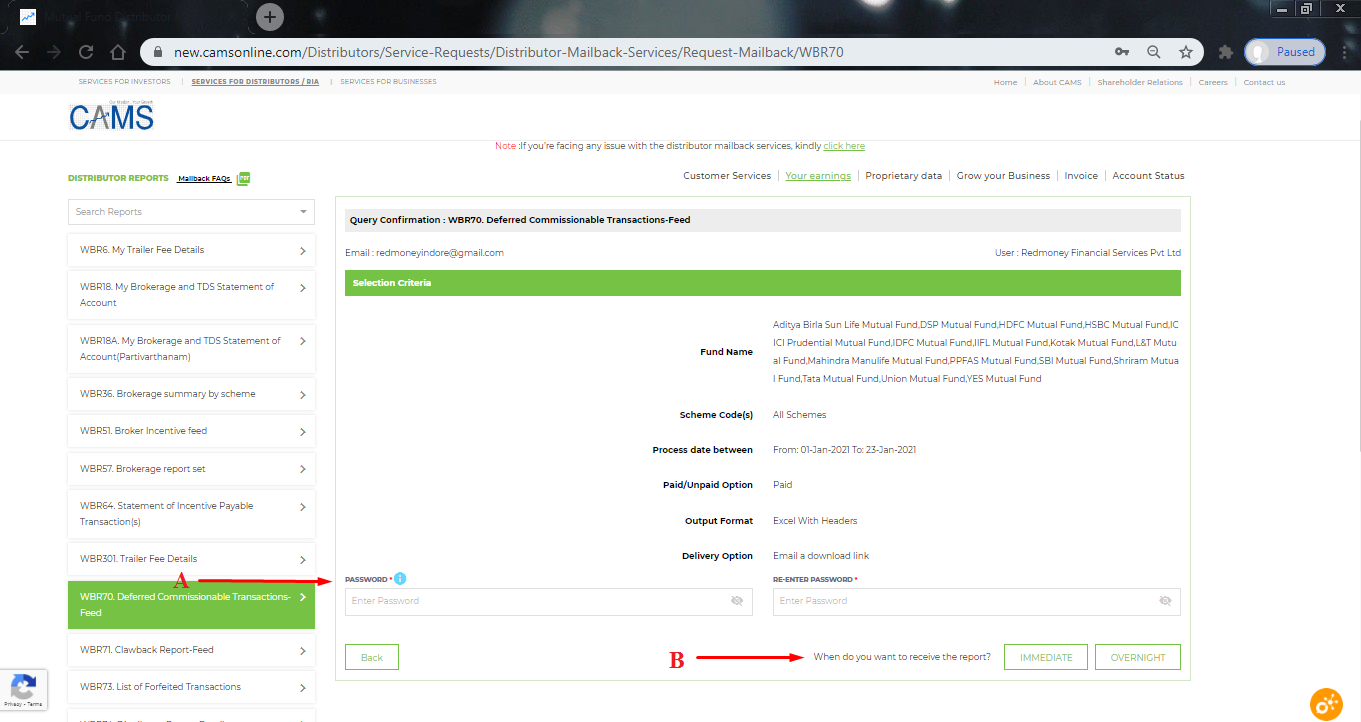Open the Invoice tab
1361x722 pixels.
pyautogui.click(x=1081, y=176)
